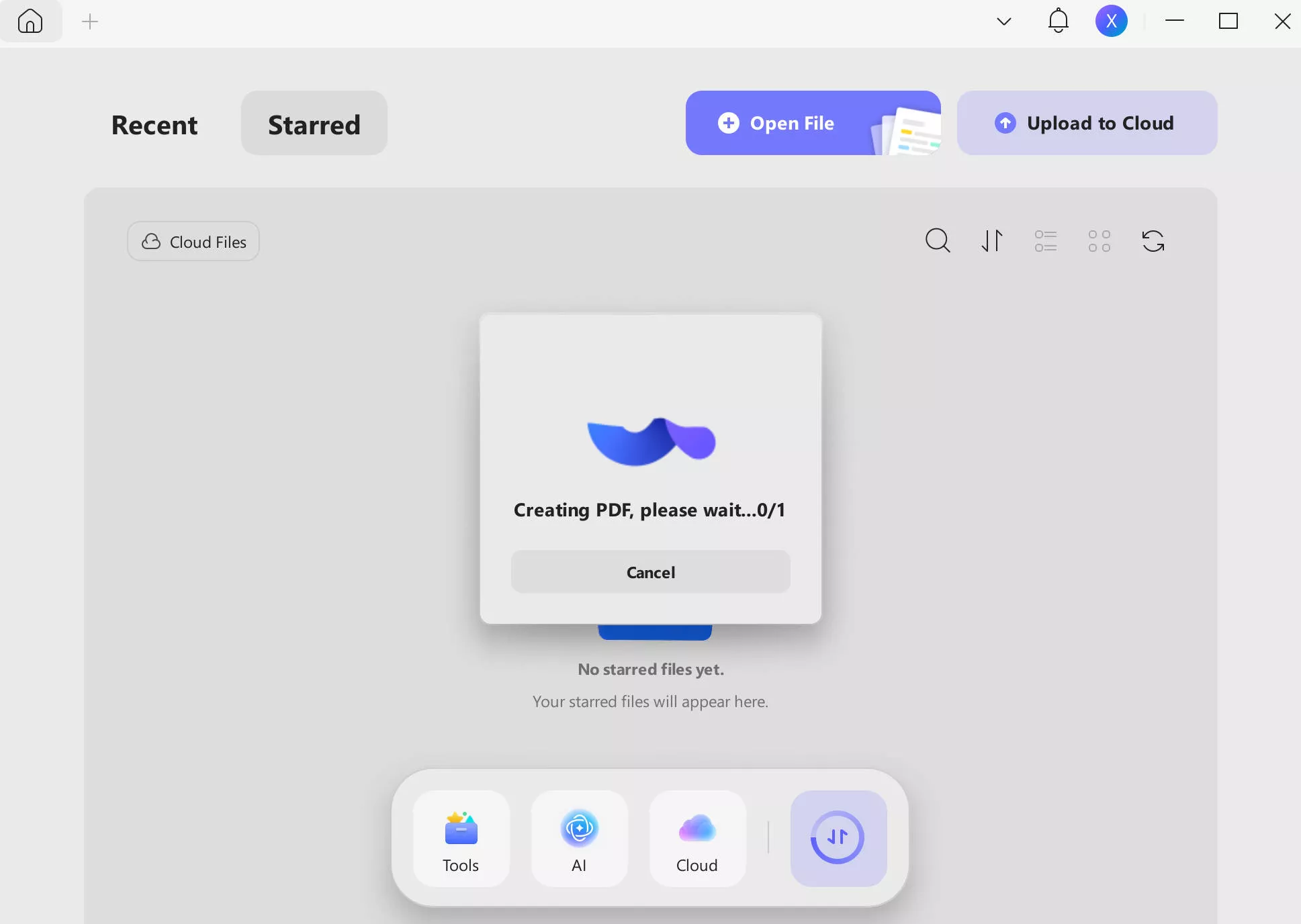Viewport: 1301px width, 924px height.
Task: Click the Home tab icon
Action: [30, 21]
